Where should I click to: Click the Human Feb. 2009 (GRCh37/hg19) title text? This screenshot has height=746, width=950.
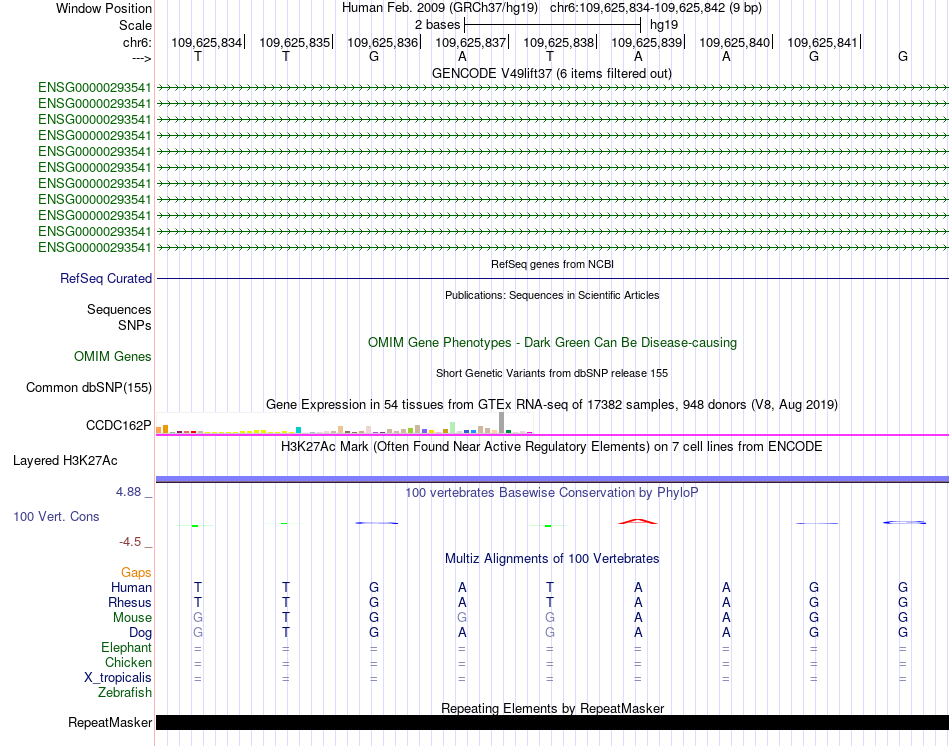point(440,8)
